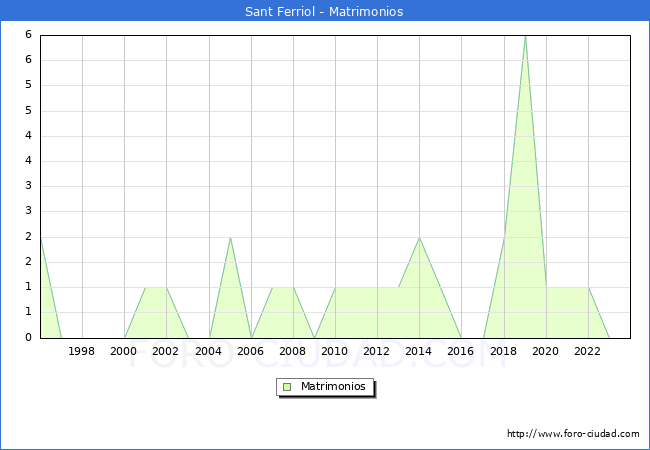Toggle the Matrimonios legend label
The height and width of the screenshot is (450, 650).
click(x=334, y=386)
